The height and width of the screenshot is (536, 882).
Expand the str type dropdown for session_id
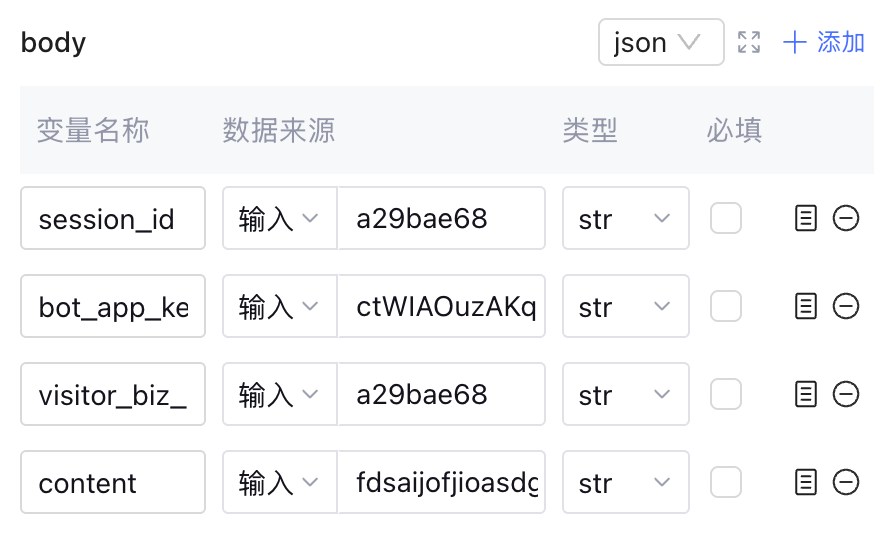tap(625, 218)
